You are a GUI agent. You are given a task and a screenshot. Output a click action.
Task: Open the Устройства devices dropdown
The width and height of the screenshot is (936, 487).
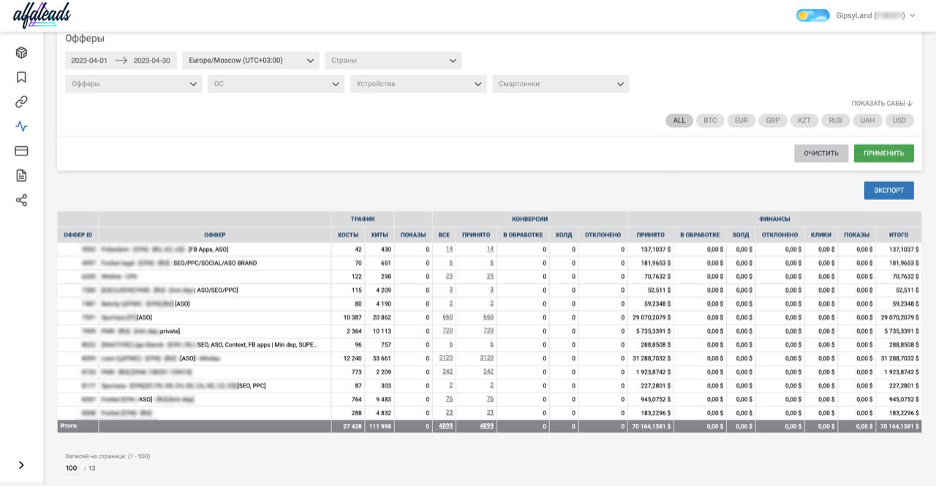418,84
